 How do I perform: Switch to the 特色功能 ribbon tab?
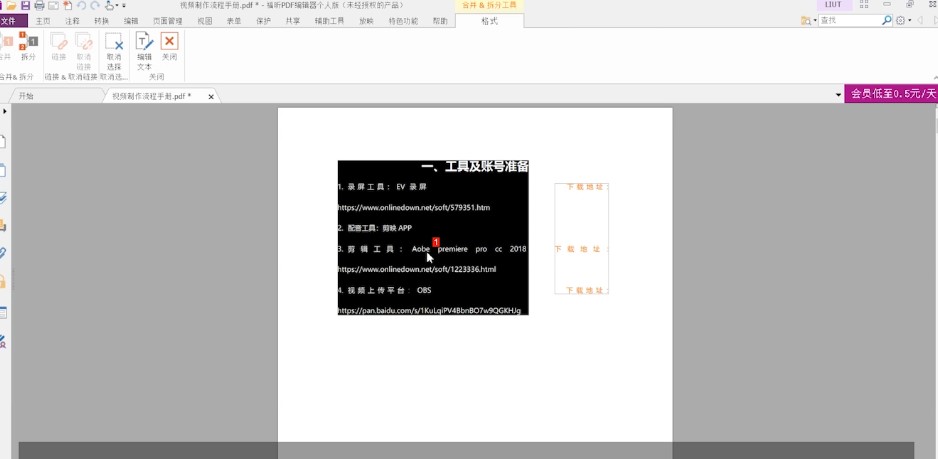tap(403, 21)
